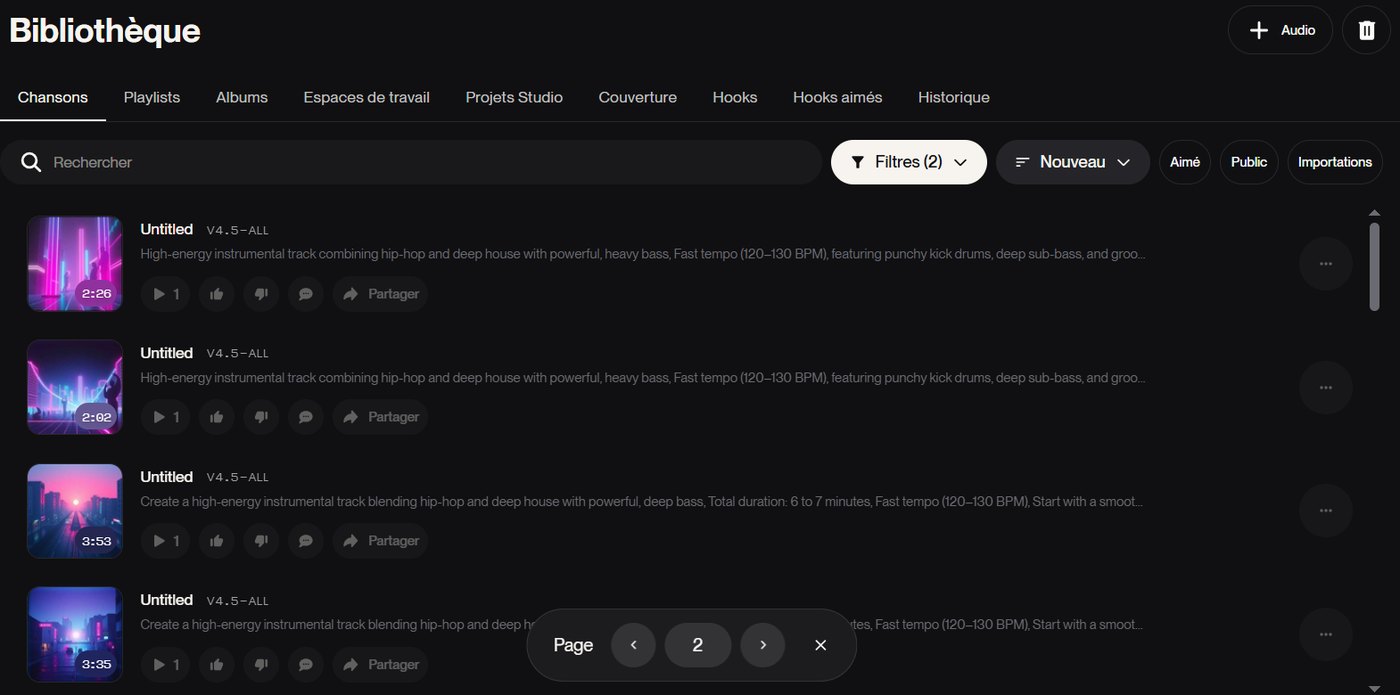
Task: Click the magnifier search icon
Action: point(31,162)
